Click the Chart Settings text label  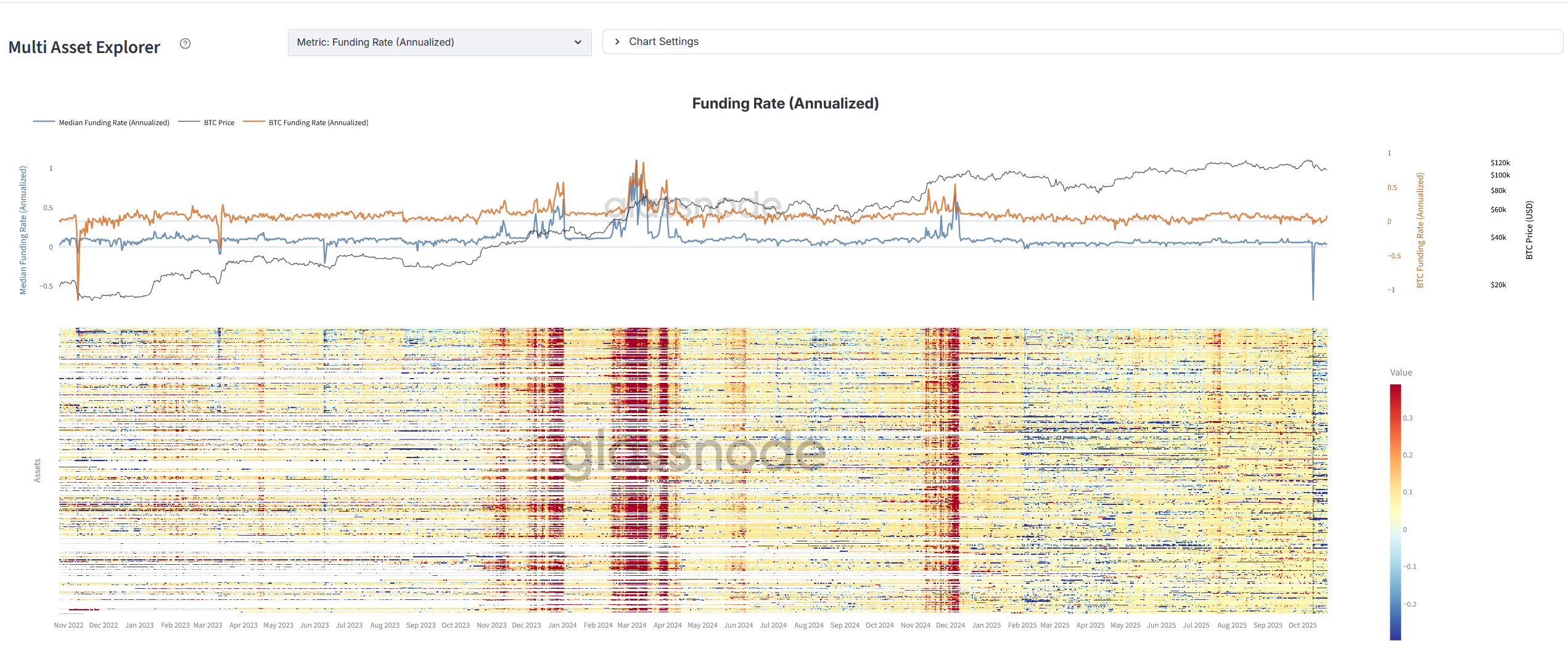(663, 41)
